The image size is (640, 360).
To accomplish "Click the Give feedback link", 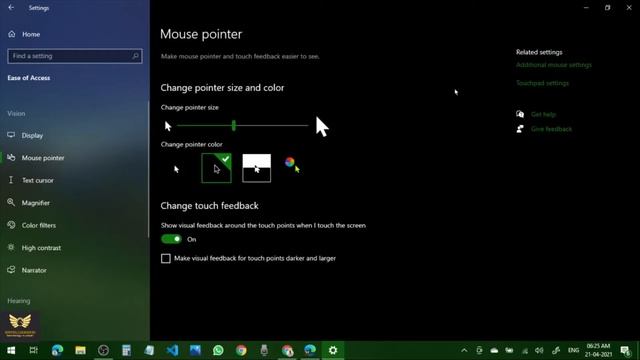I will 551,129.
